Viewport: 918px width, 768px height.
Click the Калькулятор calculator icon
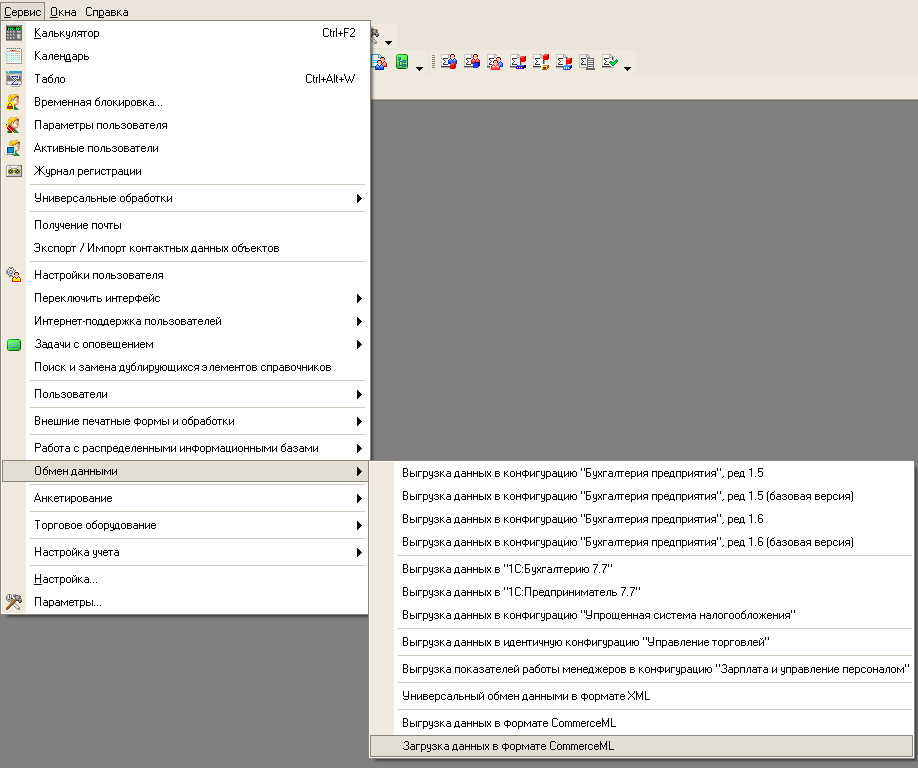[14, 33]
